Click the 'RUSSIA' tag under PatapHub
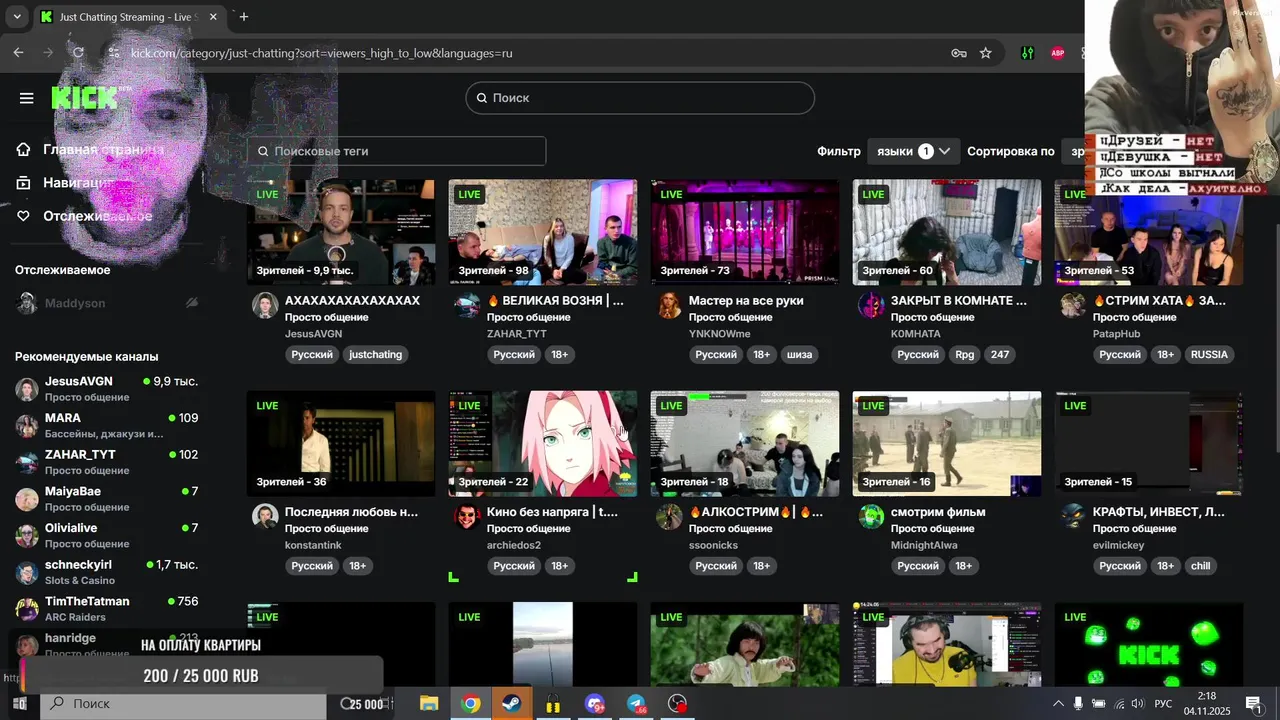The width and height of the screenshot is (1280, 720). [x=1209, y=354]
